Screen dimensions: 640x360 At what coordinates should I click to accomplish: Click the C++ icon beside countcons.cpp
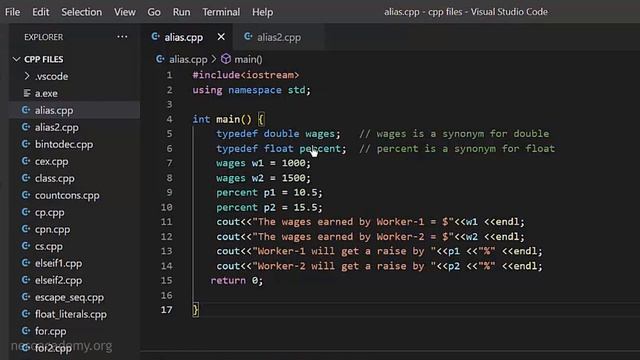tap(26, 195)
